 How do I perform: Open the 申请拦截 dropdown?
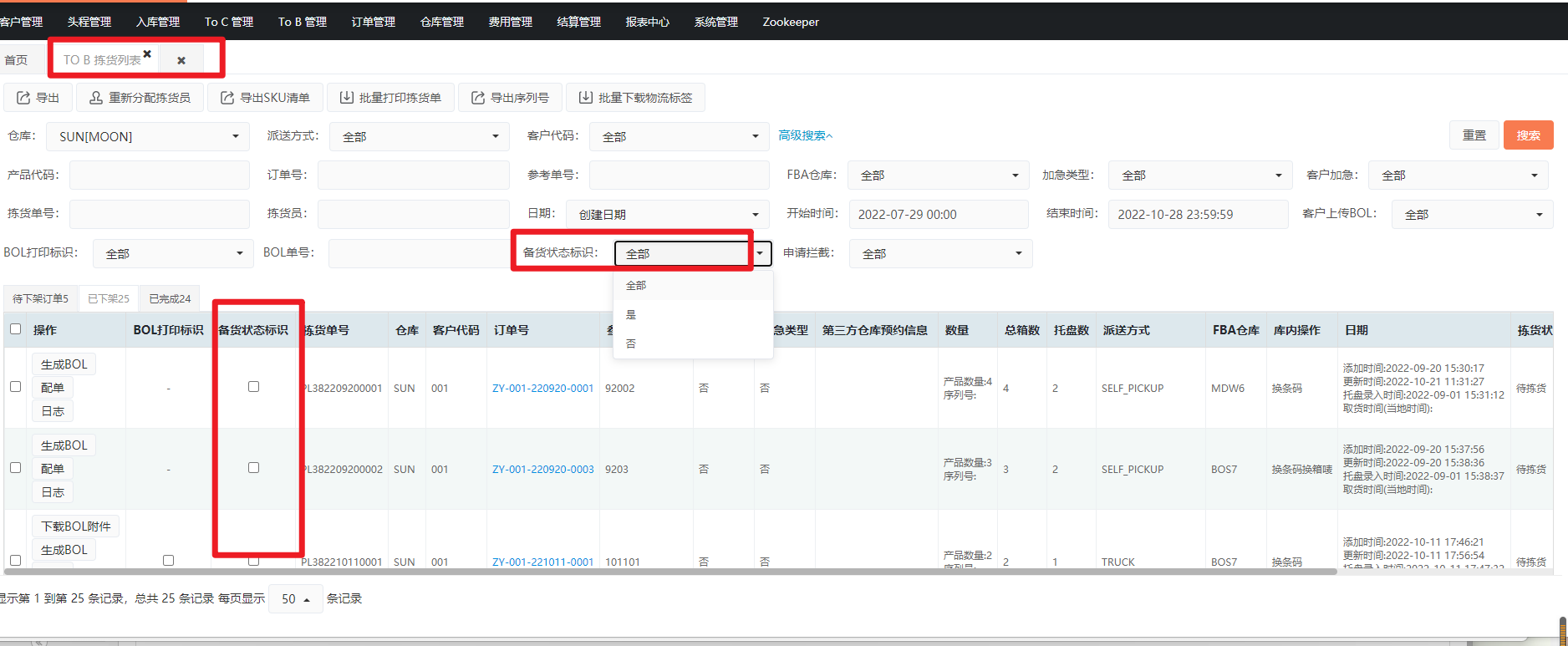pos(941,253)
